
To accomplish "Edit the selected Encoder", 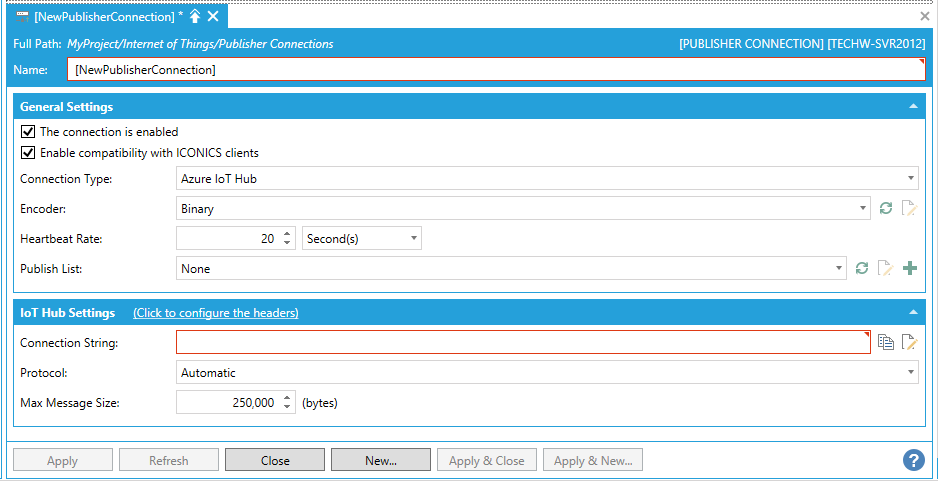I will coord(909,209).
